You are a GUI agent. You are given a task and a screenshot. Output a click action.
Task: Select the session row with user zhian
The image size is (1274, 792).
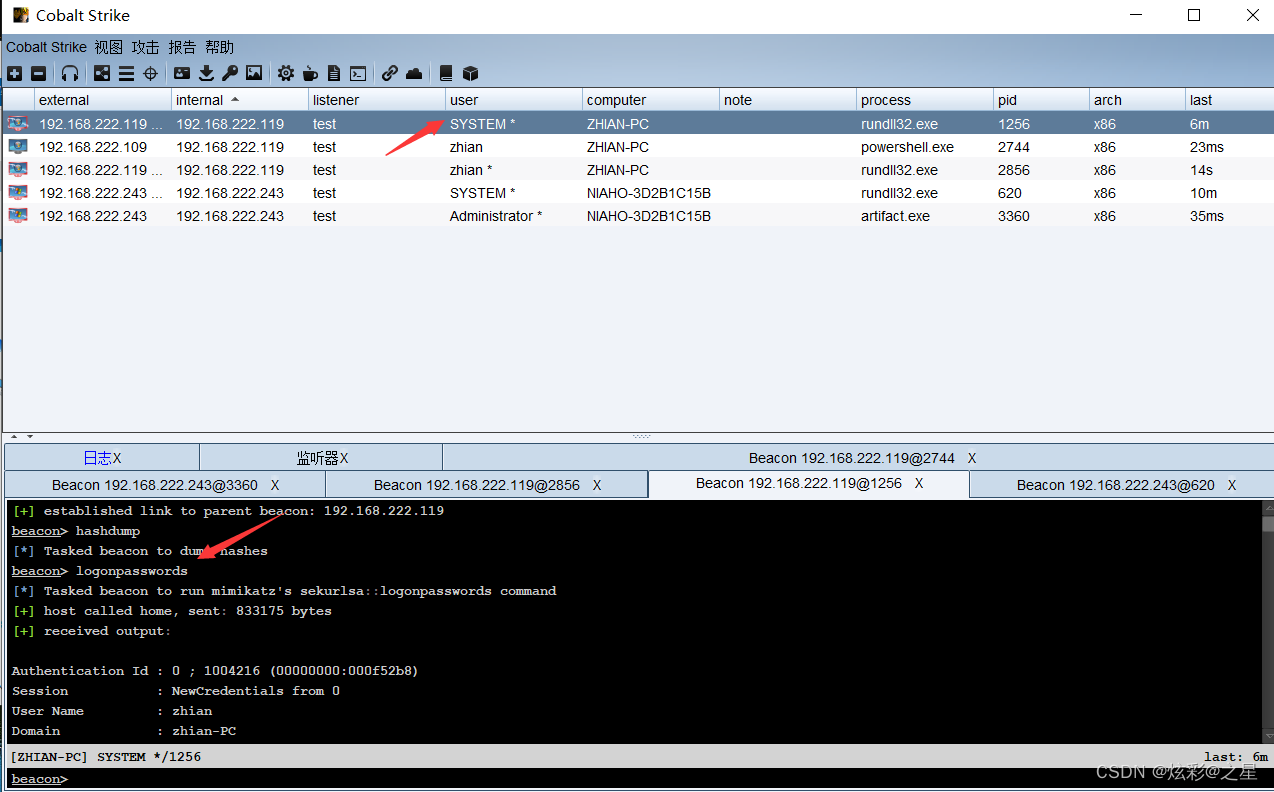pyautogui.click(x=637, y=147)
